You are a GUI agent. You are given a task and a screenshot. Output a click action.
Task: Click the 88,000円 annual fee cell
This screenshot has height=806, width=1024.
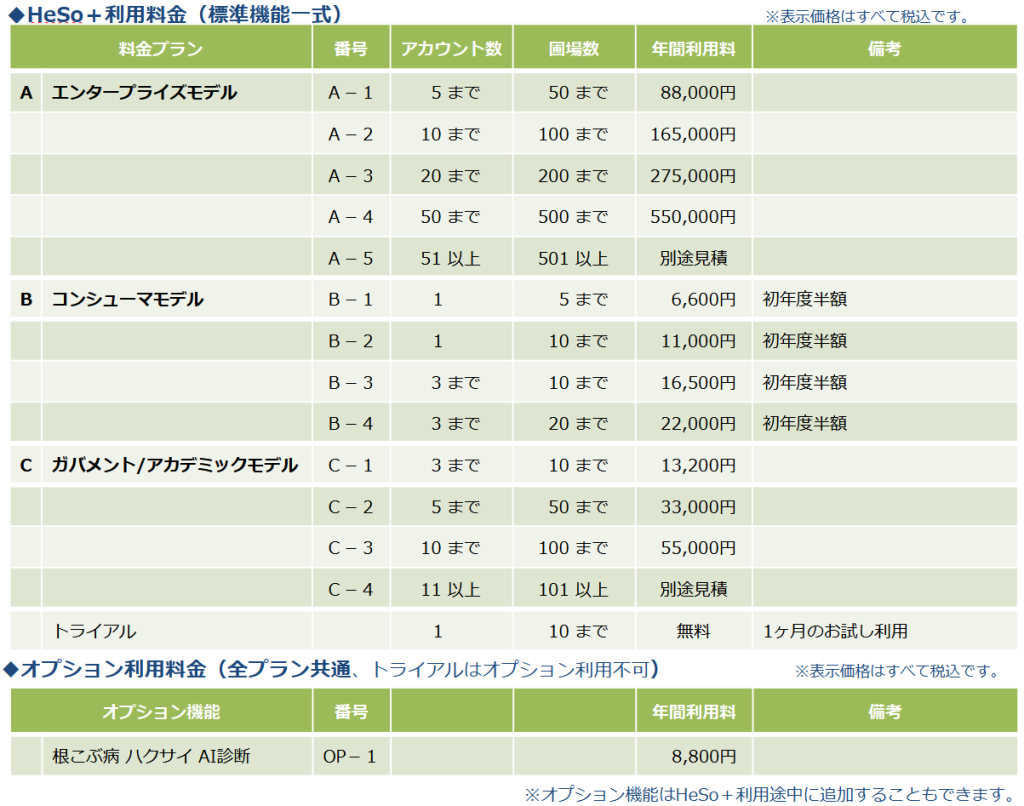click(698, 93)
